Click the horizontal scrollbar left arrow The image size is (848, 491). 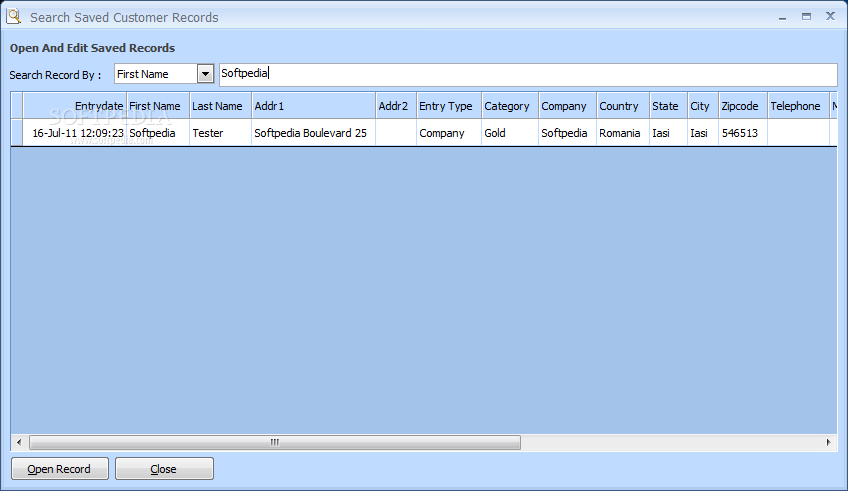19,442
